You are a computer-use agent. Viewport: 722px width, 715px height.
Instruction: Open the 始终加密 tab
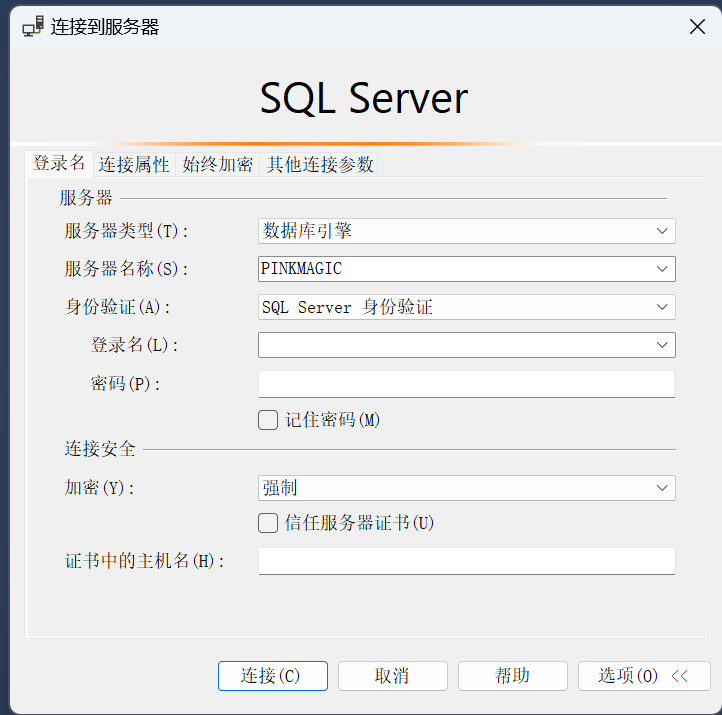[218, 164]
